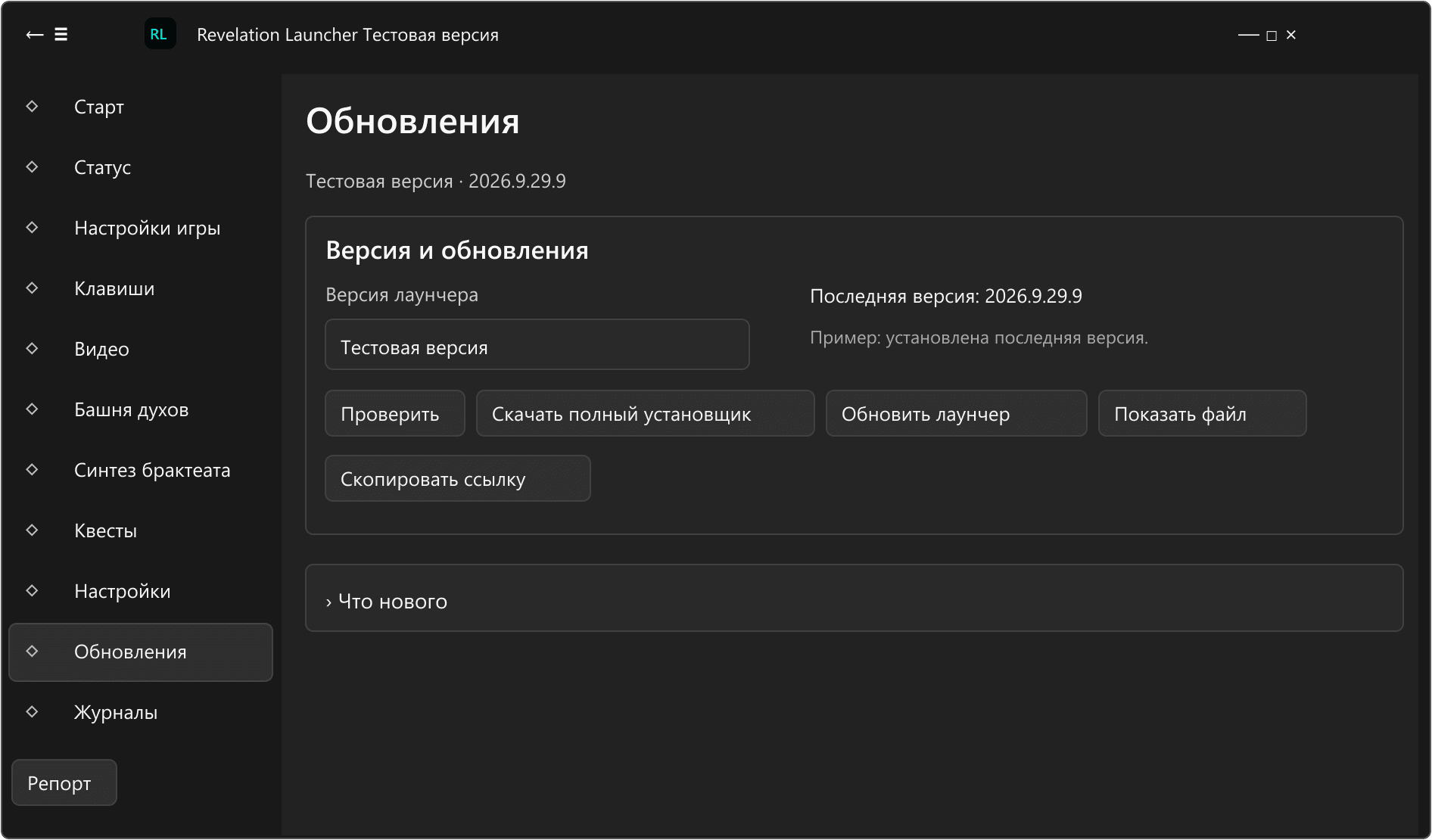This screenshot has height=840, width=1432.
Task: Select the Клавиши sidebar item
Action: pyautogui.click(x=141, y=289)
